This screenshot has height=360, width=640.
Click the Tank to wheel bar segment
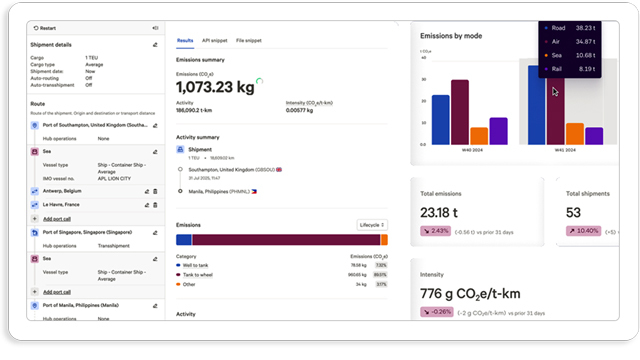point(286,240)
